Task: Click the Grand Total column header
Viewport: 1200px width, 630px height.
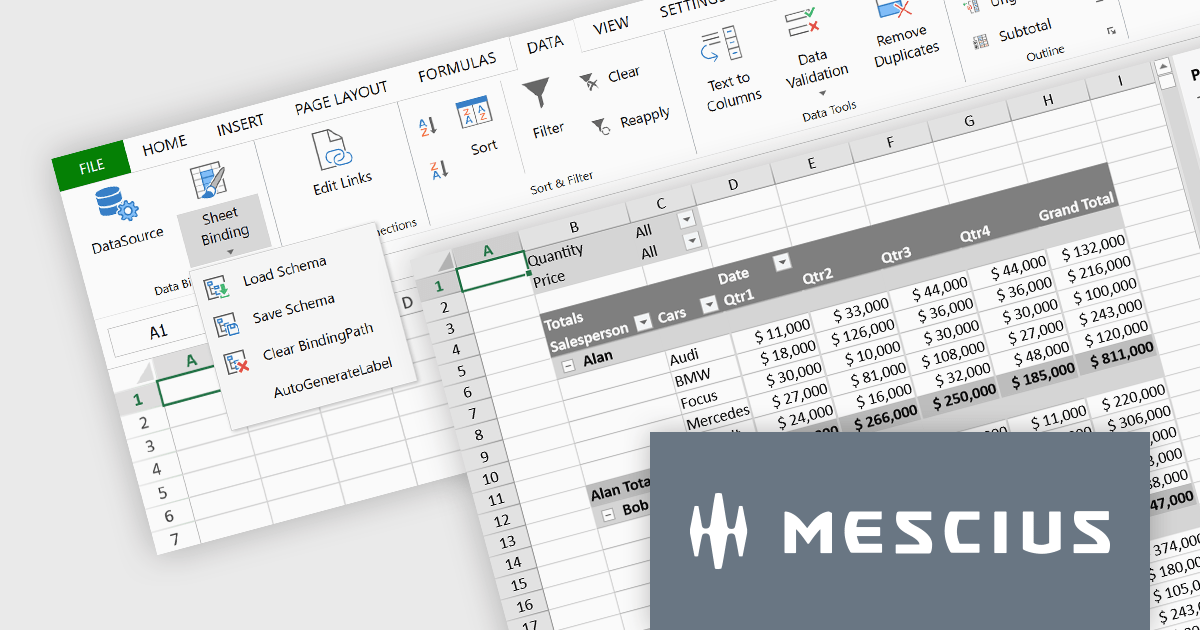Action: click(x=1076, y=207)
